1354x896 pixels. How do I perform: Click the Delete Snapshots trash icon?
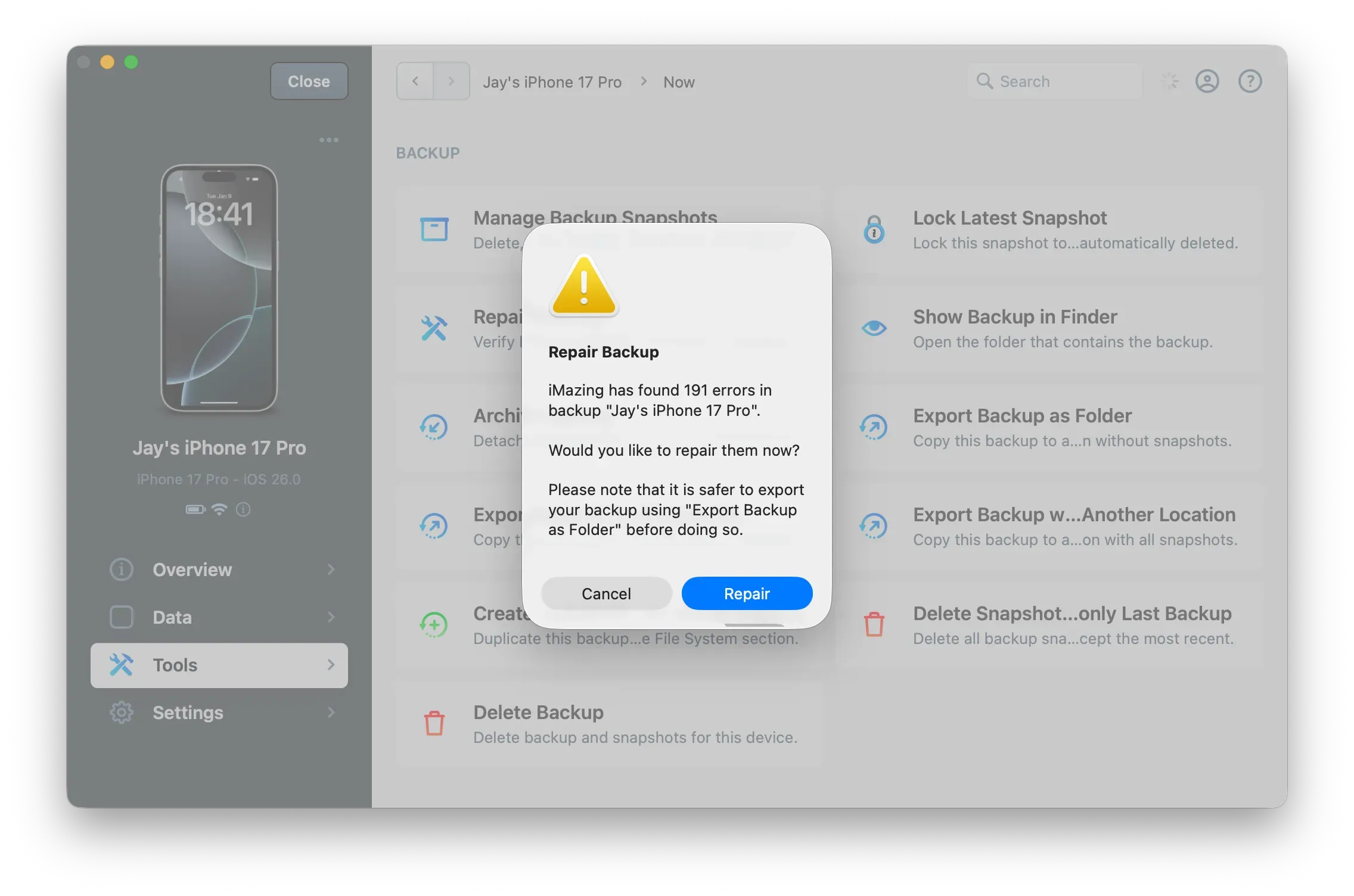coord(874,624)
